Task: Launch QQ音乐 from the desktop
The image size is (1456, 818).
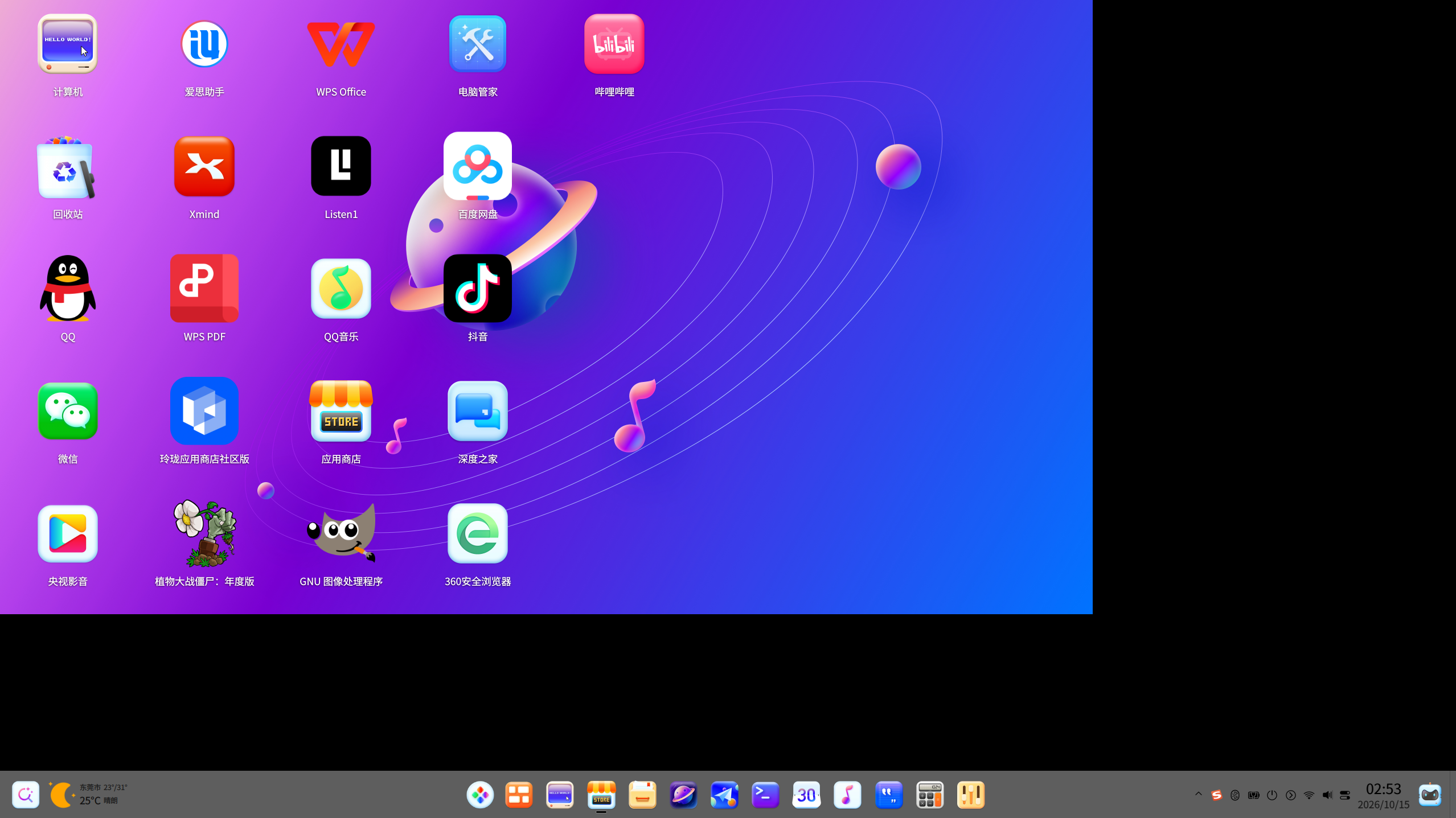Action: [341, 289]
